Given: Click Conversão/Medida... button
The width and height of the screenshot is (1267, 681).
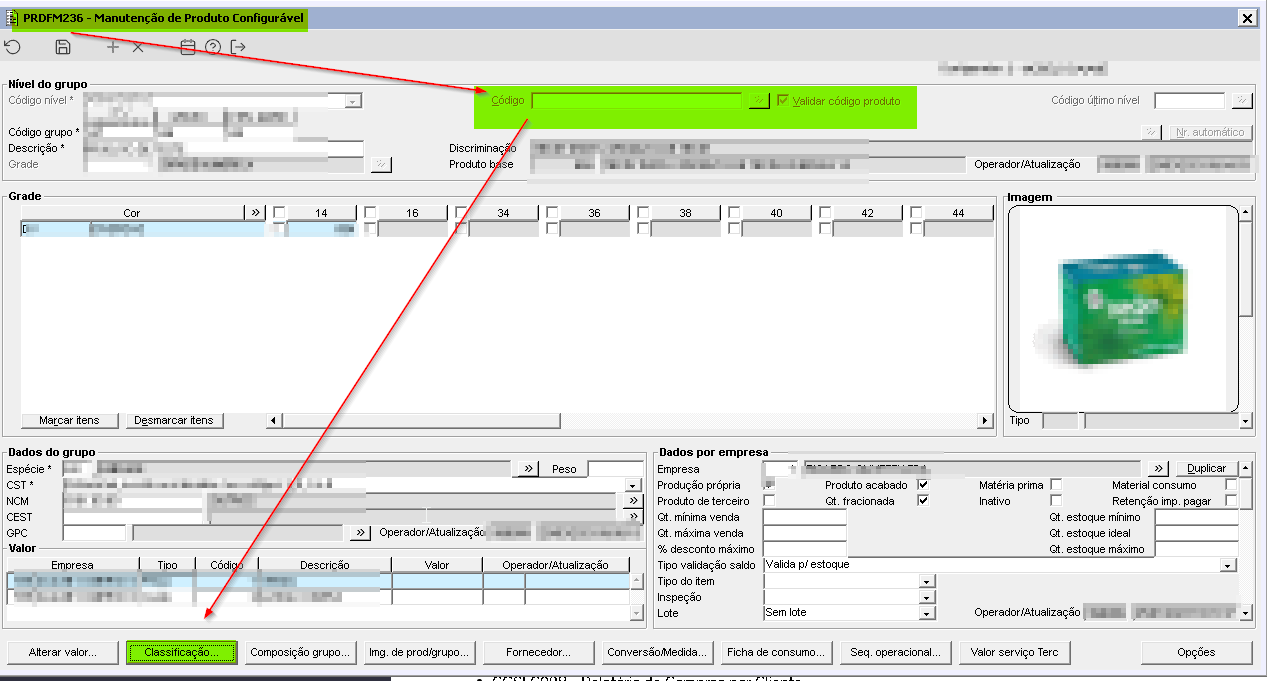Looking at the screenshot, I should pos(657,653).
